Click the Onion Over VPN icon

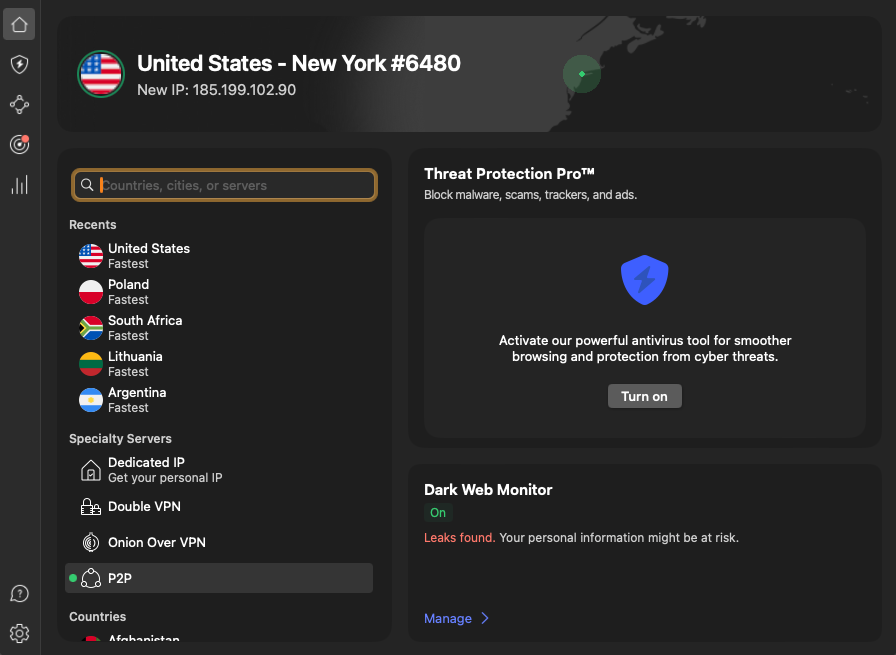click(91, 542)
